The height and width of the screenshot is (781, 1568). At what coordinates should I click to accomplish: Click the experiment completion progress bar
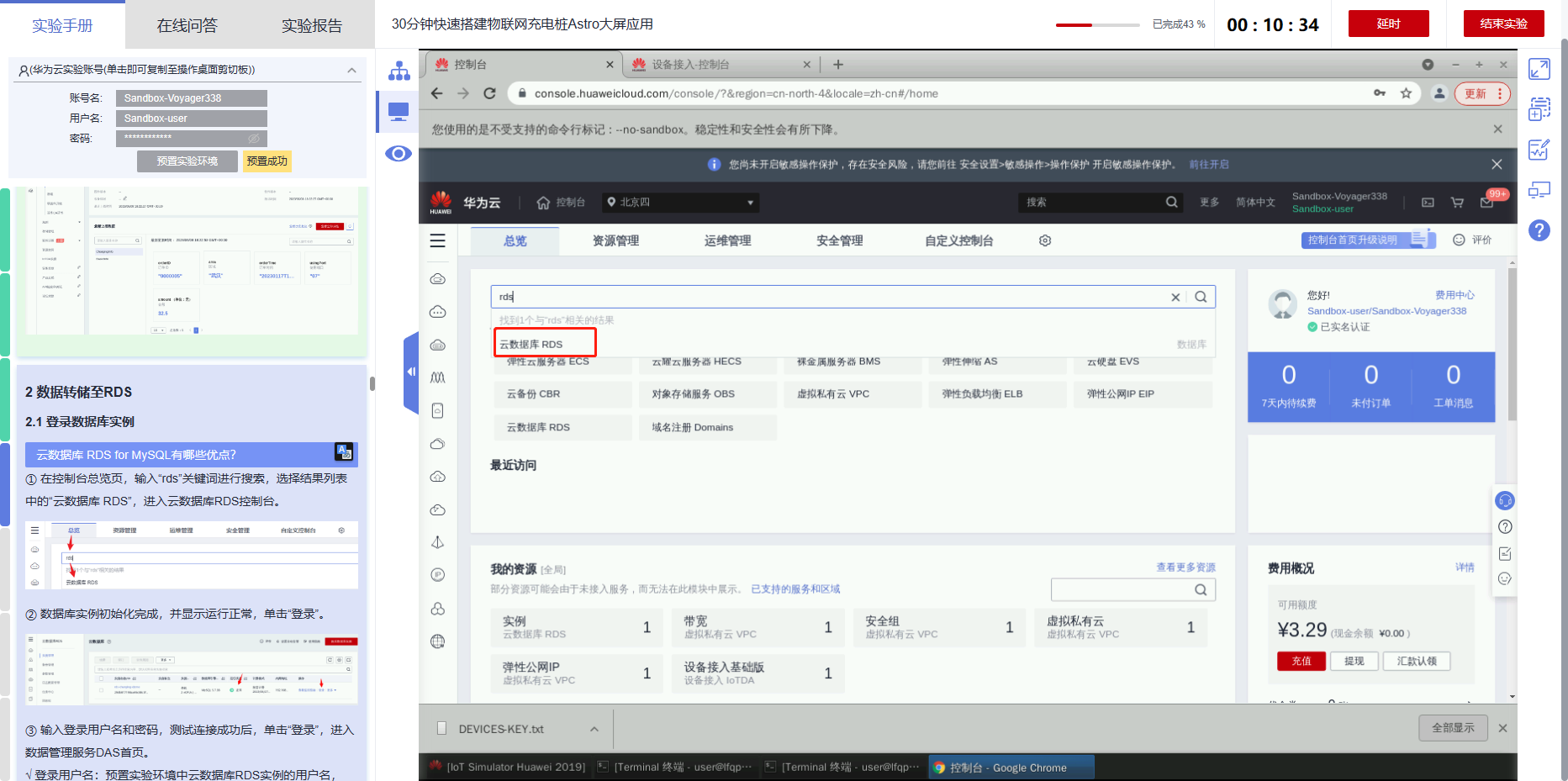point(1098,24)
